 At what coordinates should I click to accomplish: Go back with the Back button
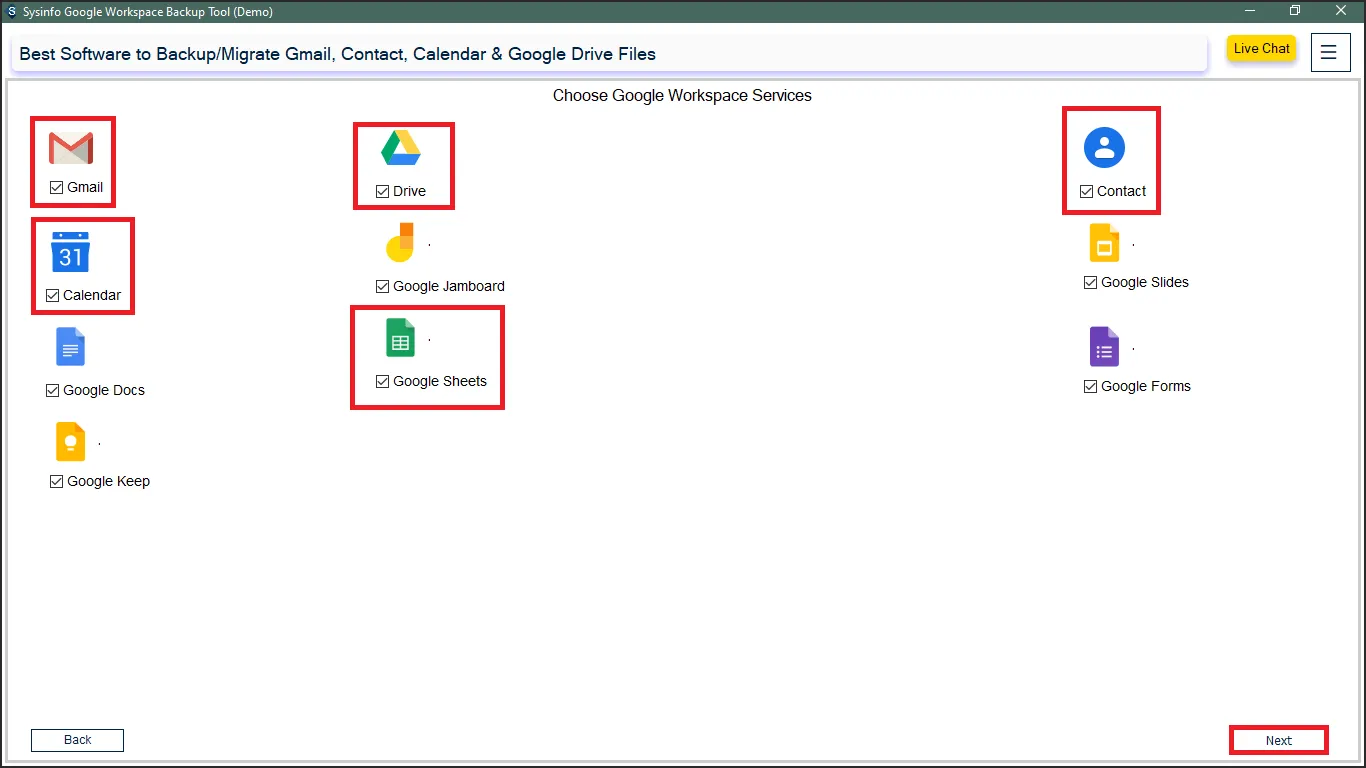coord(77,740)
